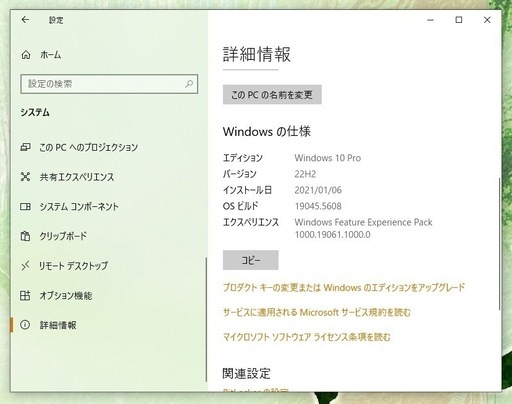Open プロダクト キーの変更 upgrade link

tap(344, 287)
